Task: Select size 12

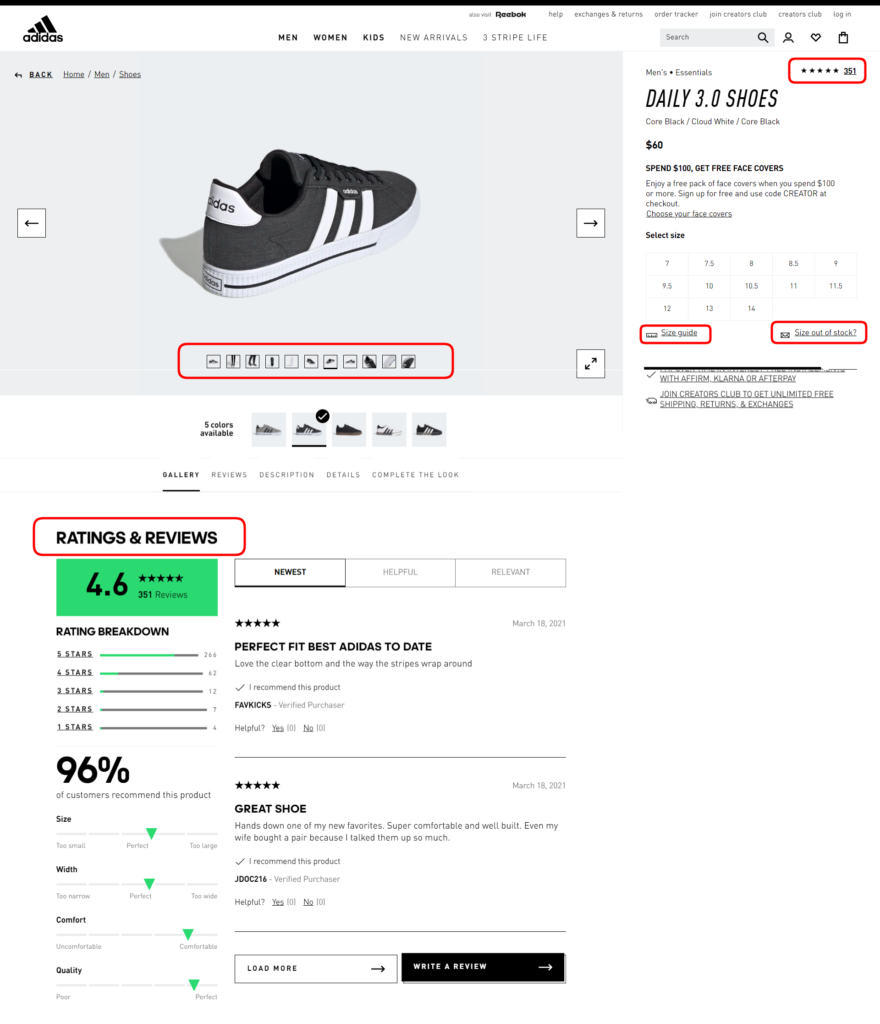Action: tap(666, 308)
